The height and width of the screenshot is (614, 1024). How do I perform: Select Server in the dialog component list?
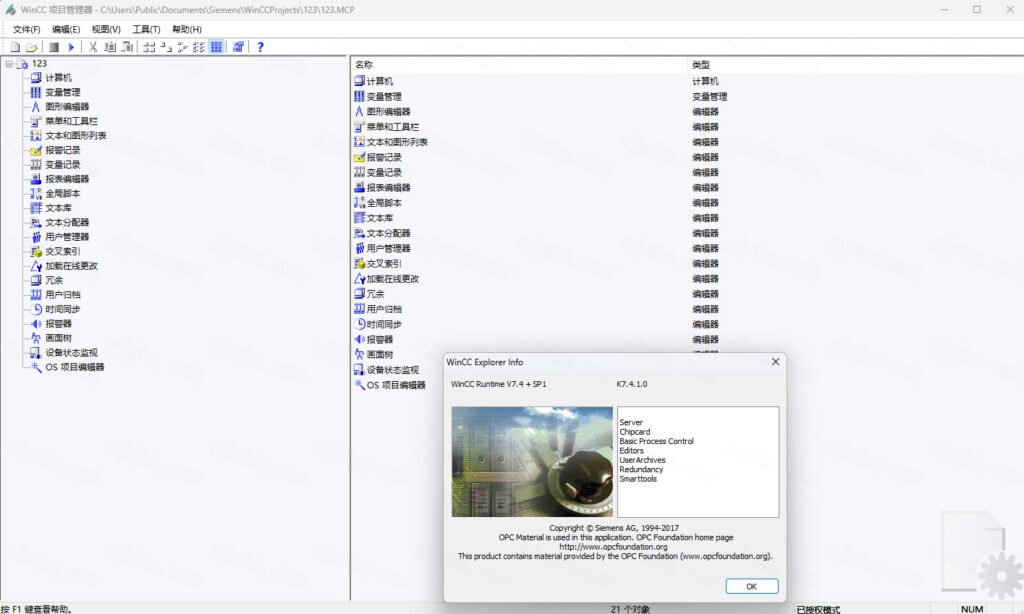[631, 423]
